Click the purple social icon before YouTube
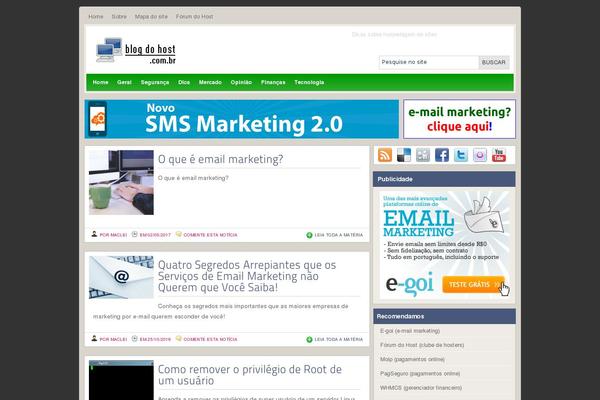The image size is (600, 400). [x=480, y=155]
